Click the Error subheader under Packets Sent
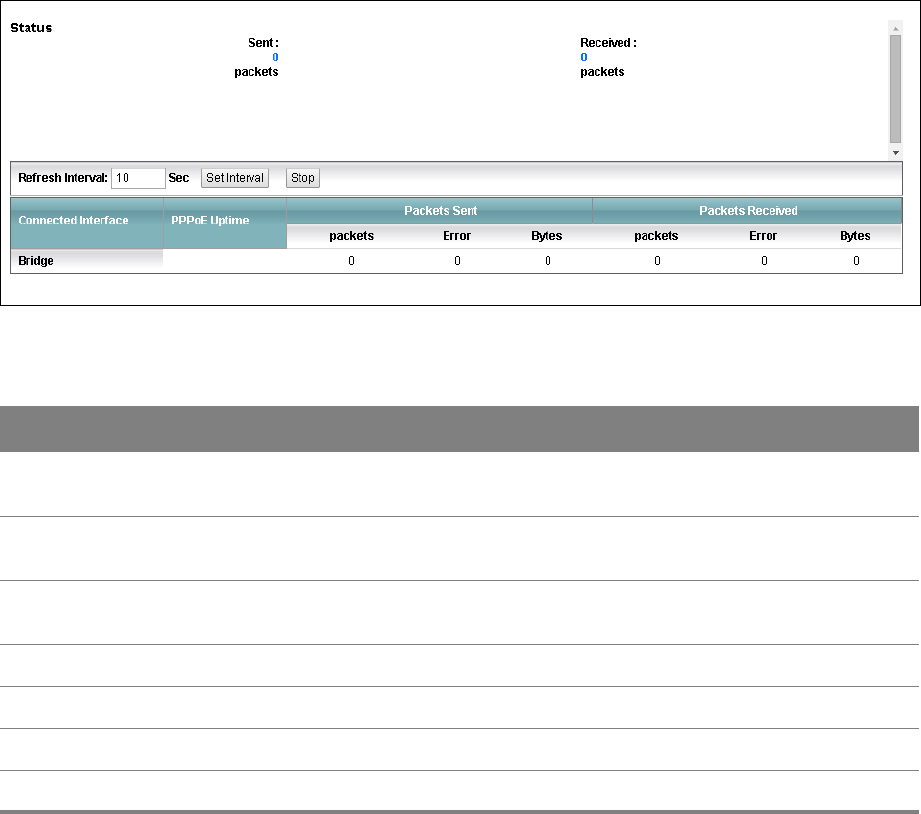Screen dimensions: 921x814 click(x=457, y=236)
